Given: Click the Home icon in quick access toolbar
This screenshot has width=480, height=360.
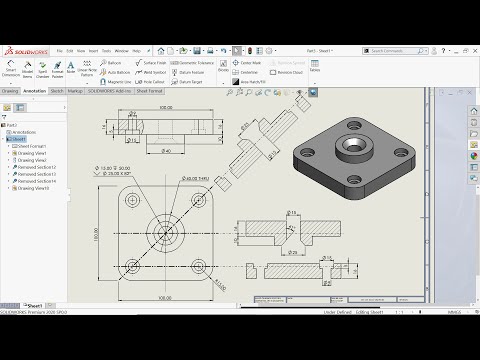Looking at the screenshot, I should [161, 51].
